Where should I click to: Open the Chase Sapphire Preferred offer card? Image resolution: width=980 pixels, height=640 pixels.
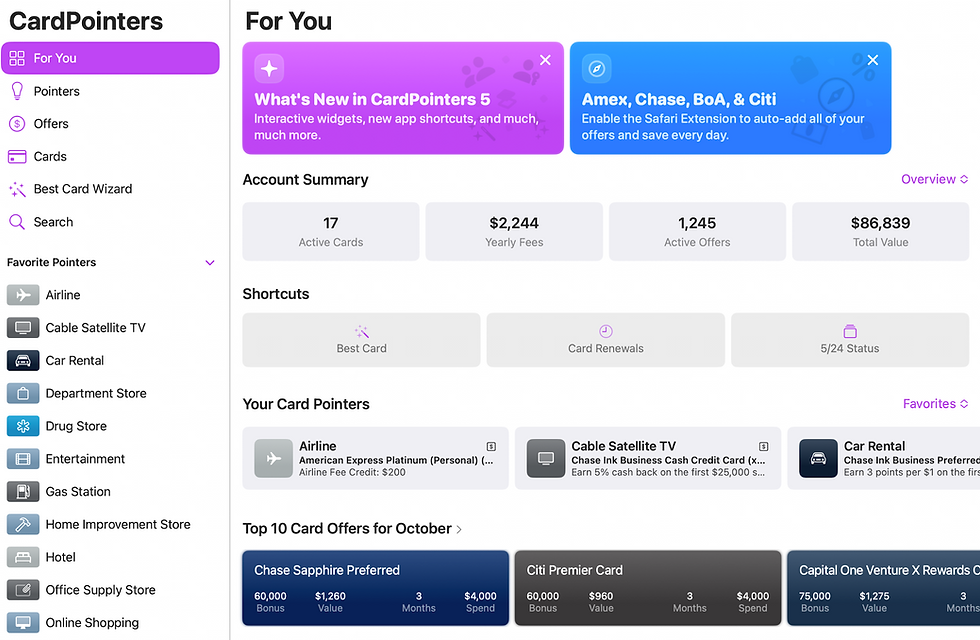(375, 588)
